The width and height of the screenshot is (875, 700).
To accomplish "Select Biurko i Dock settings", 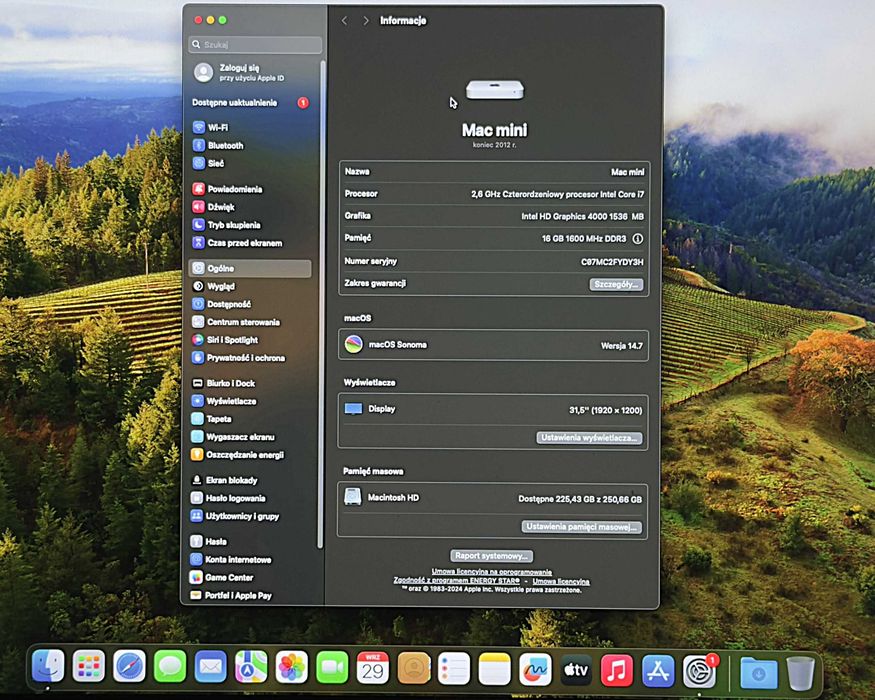I will (223, 383).
